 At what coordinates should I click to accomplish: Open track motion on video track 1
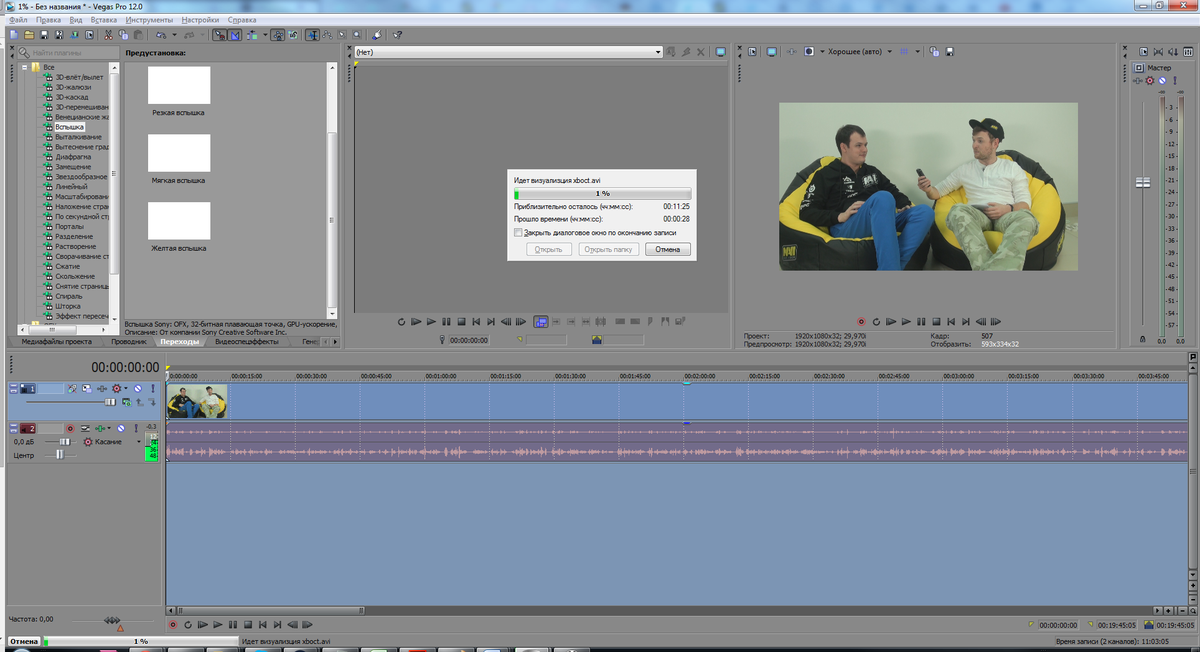(87, 388)
